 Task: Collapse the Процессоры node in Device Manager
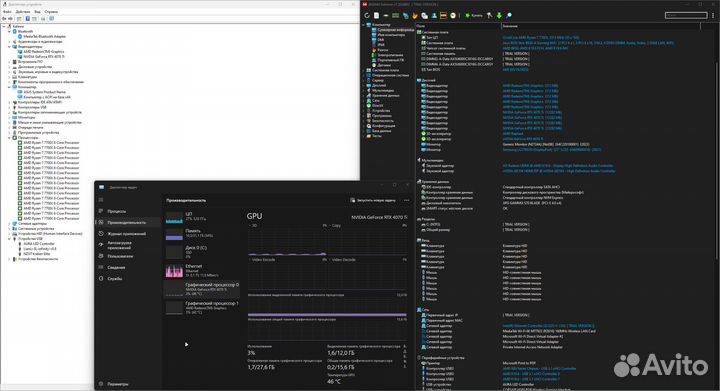[x=9, y=138]
